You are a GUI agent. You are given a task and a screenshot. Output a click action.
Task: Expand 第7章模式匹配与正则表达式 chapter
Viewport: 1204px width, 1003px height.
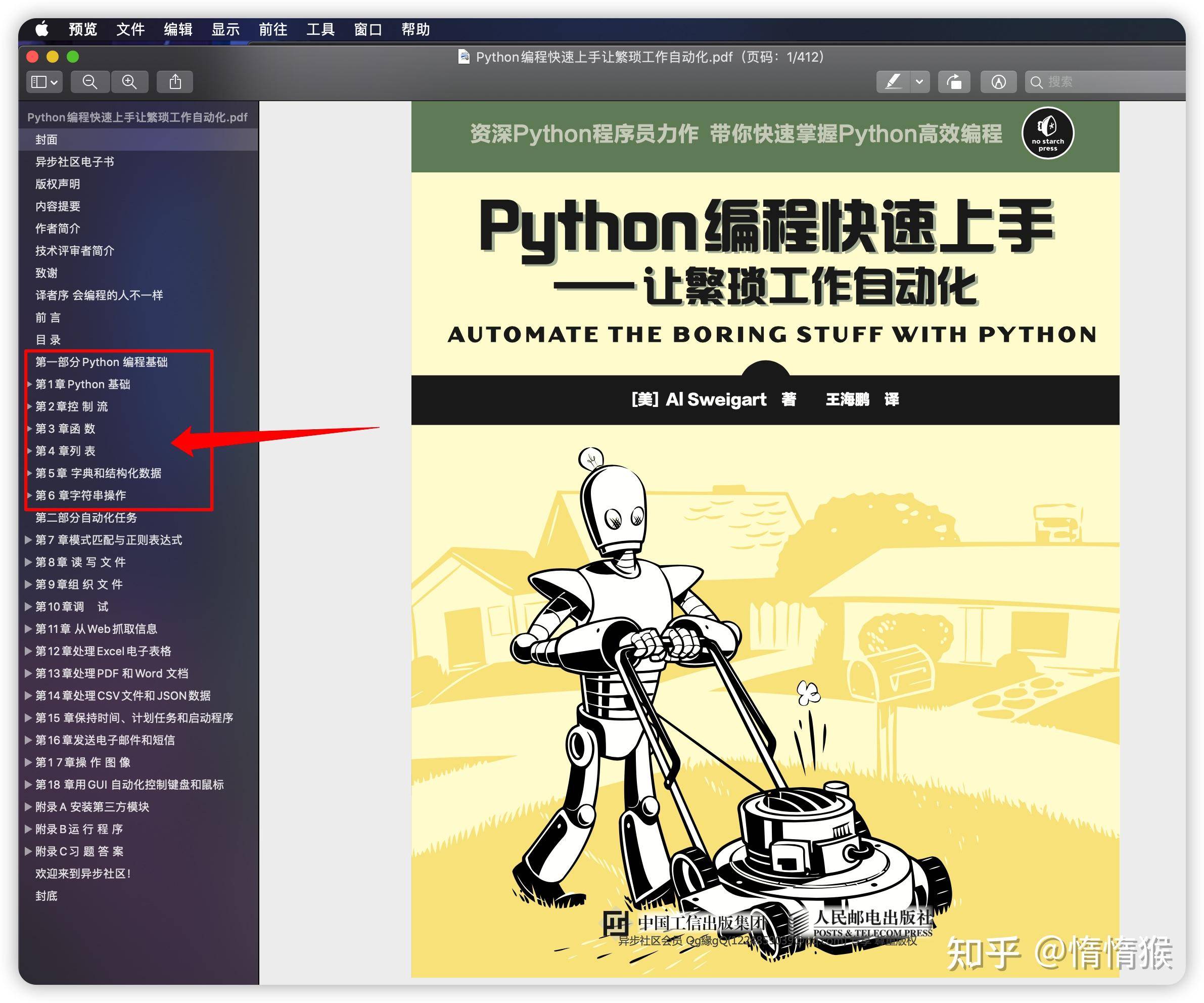28,540
